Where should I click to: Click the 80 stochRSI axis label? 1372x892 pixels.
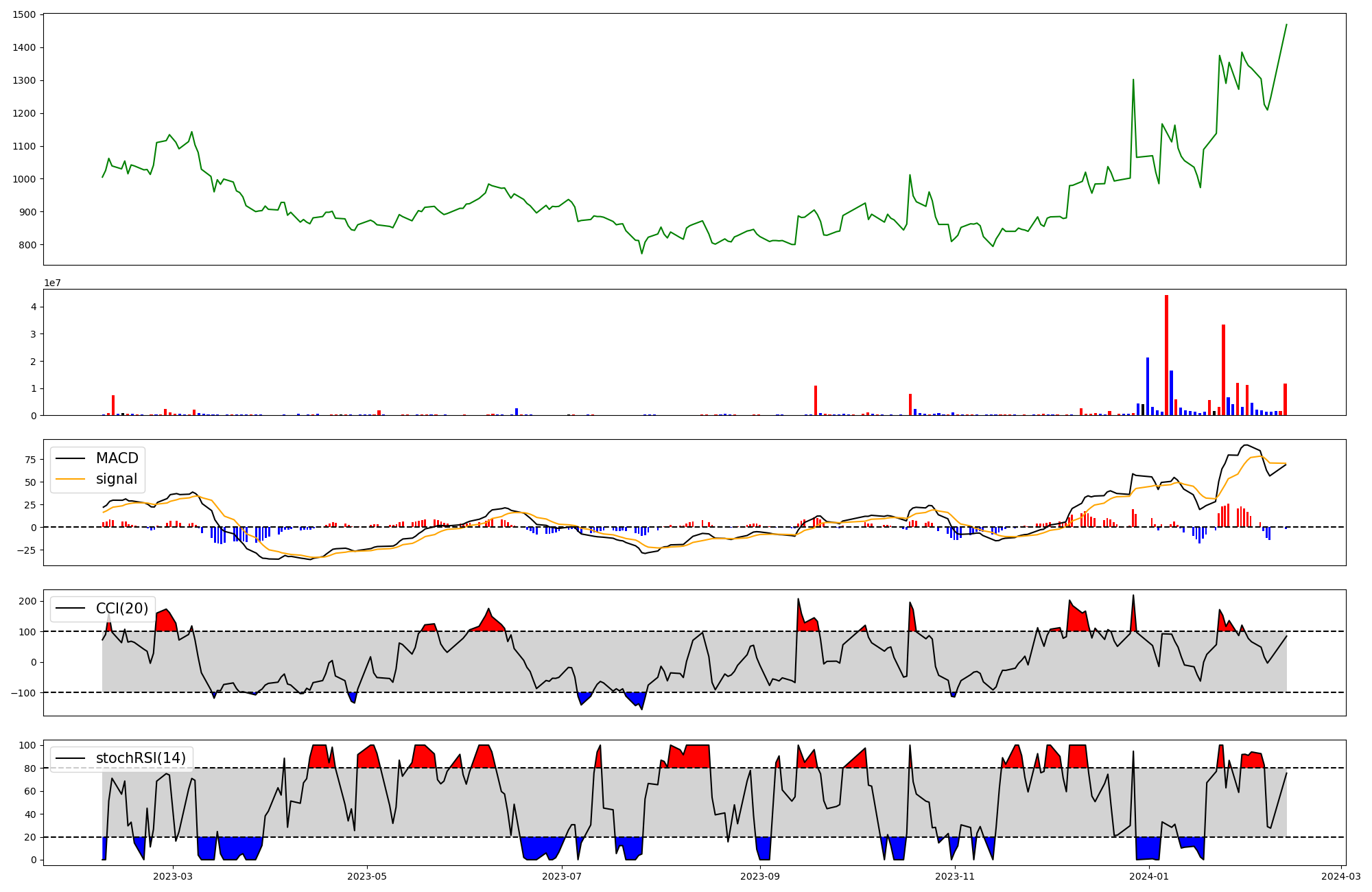[x=31, y=768]
